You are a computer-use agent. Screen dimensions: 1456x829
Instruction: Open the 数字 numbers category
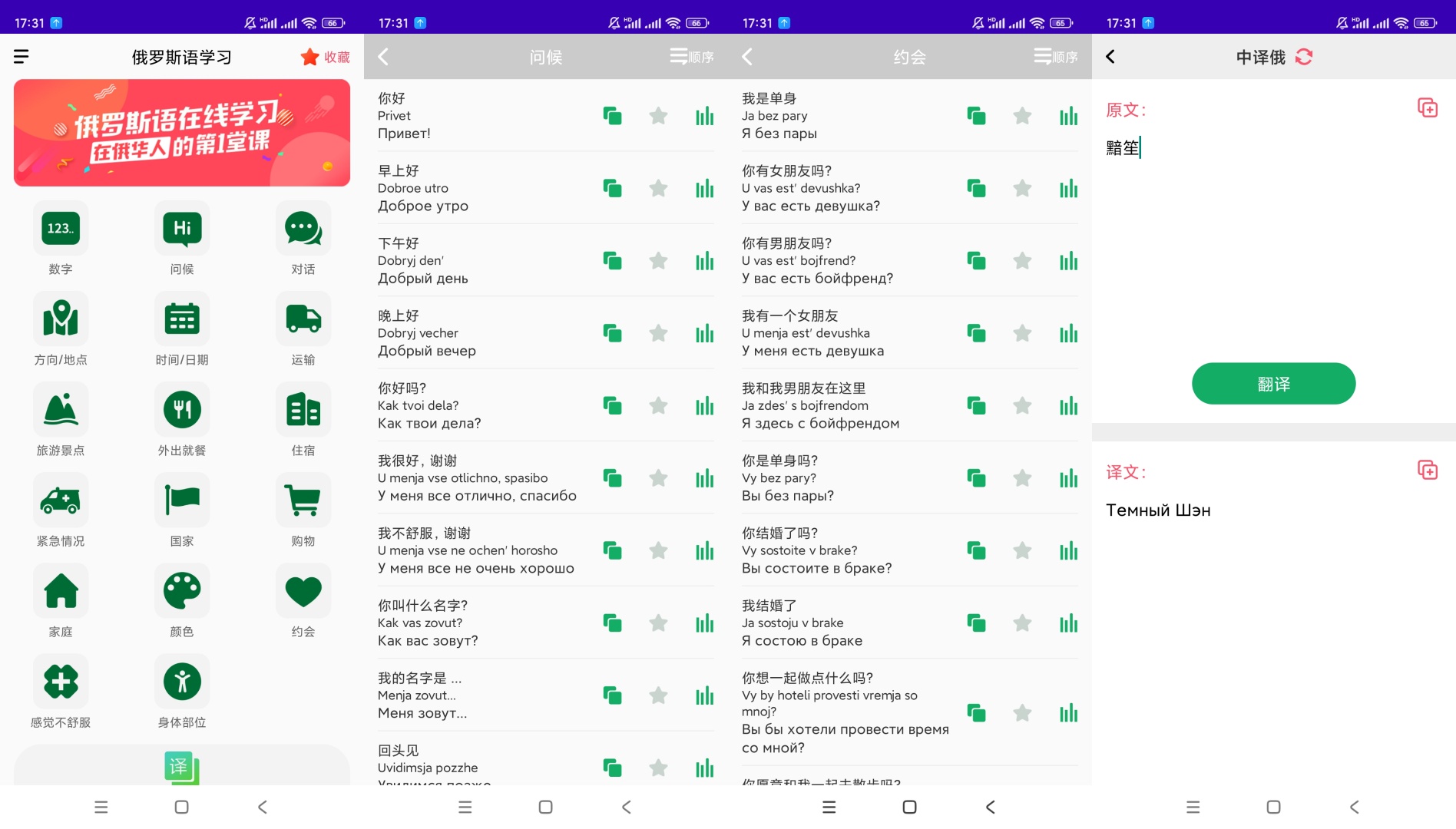pos(61,230)
